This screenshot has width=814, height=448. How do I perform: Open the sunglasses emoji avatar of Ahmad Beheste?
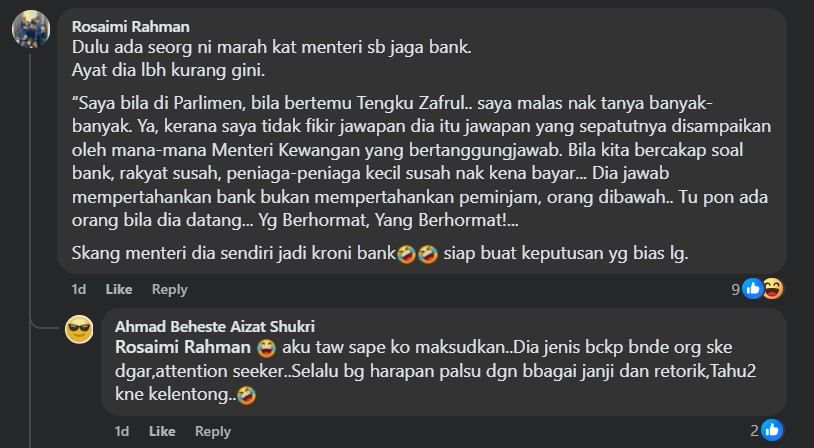(79, 329)
